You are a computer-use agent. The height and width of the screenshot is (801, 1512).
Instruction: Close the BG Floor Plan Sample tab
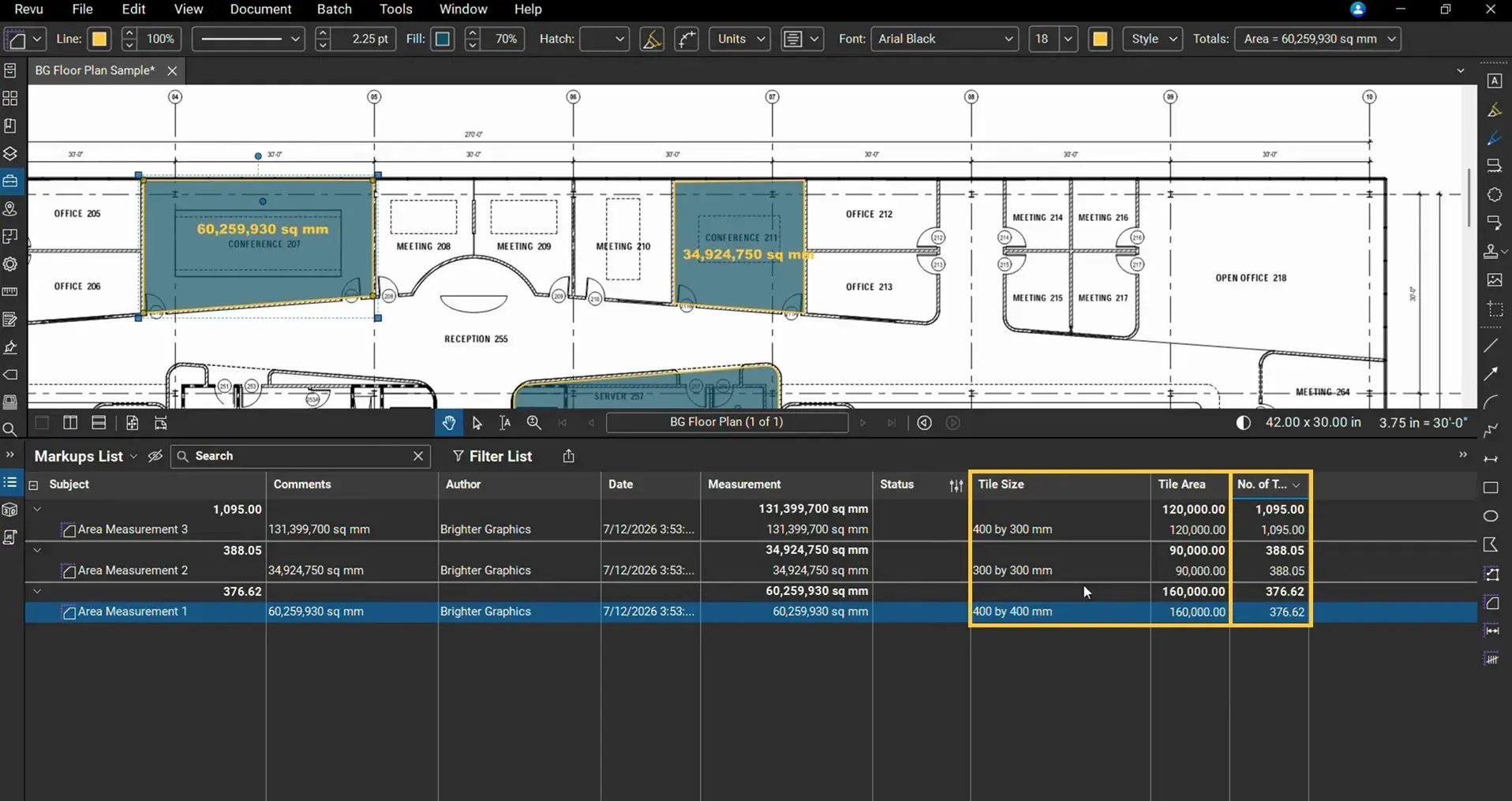(172, 71)
